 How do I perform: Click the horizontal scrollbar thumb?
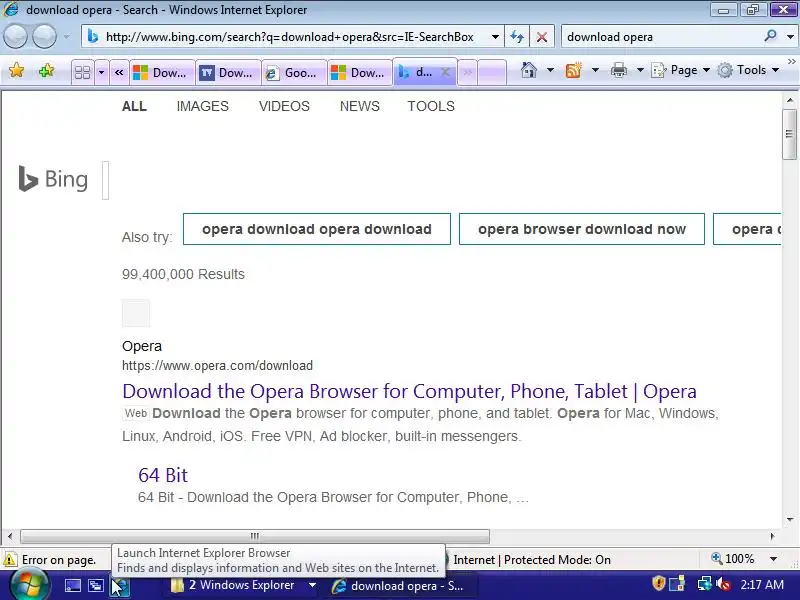255,536
